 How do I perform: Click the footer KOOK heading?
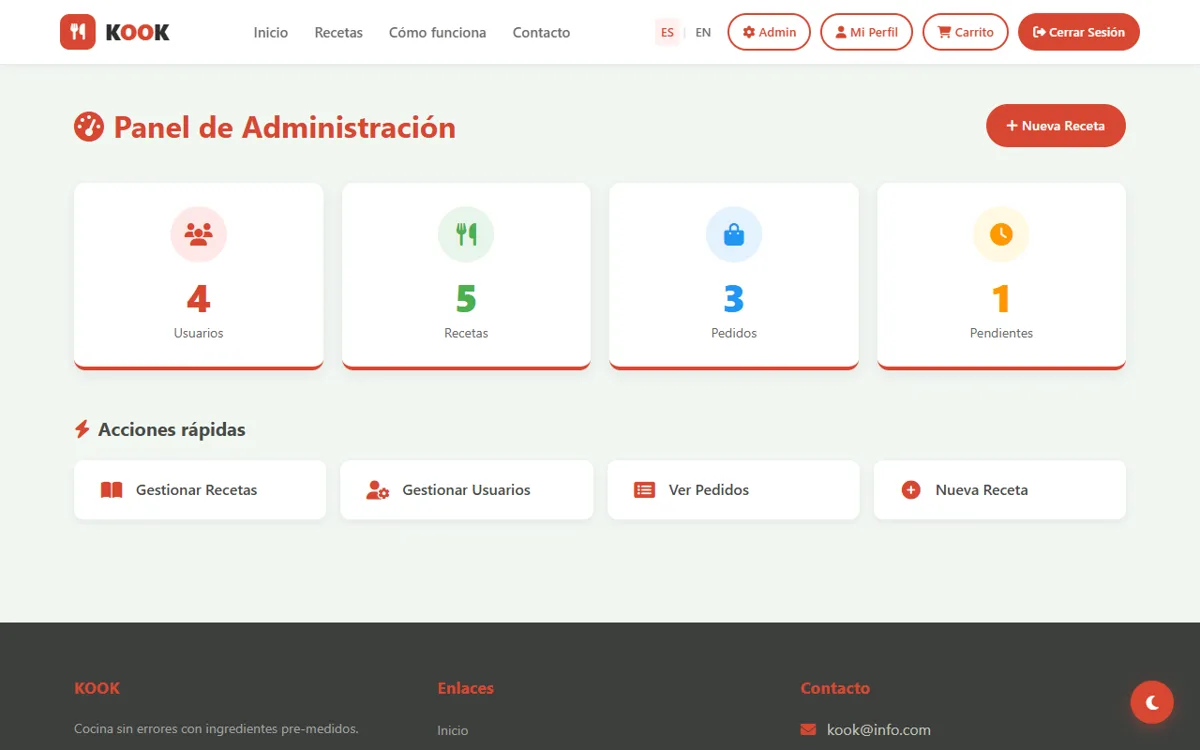pos(97,688)
